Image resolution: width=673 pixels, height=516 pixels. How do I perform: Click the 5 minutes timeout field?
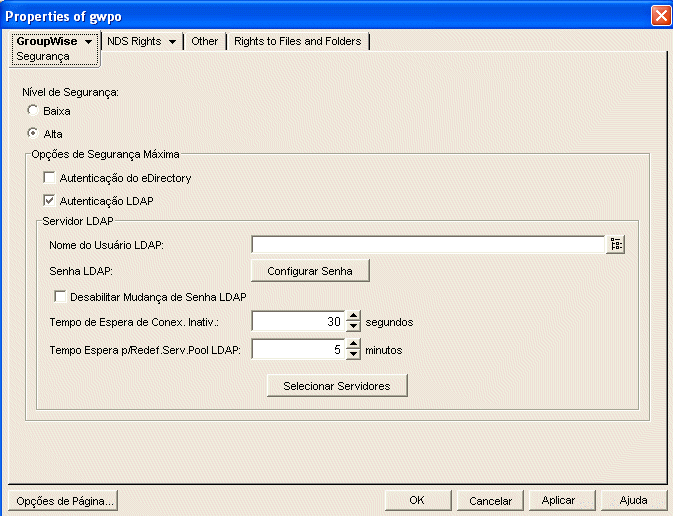coord(298,349)
